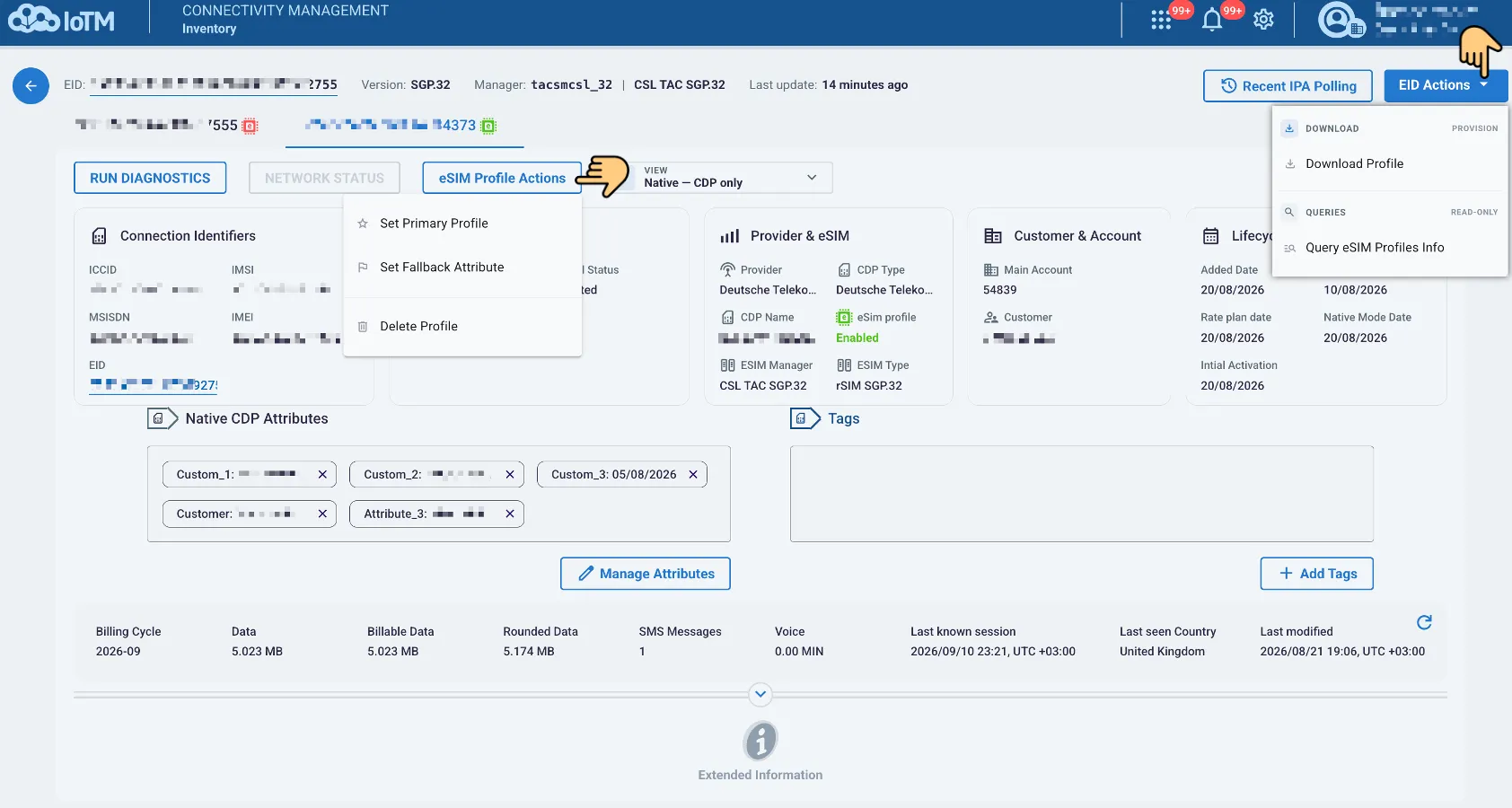This screenshot has height=808, width=1512.
Task: Click Run Diagnostics button
Action: (x=150, y=178)
